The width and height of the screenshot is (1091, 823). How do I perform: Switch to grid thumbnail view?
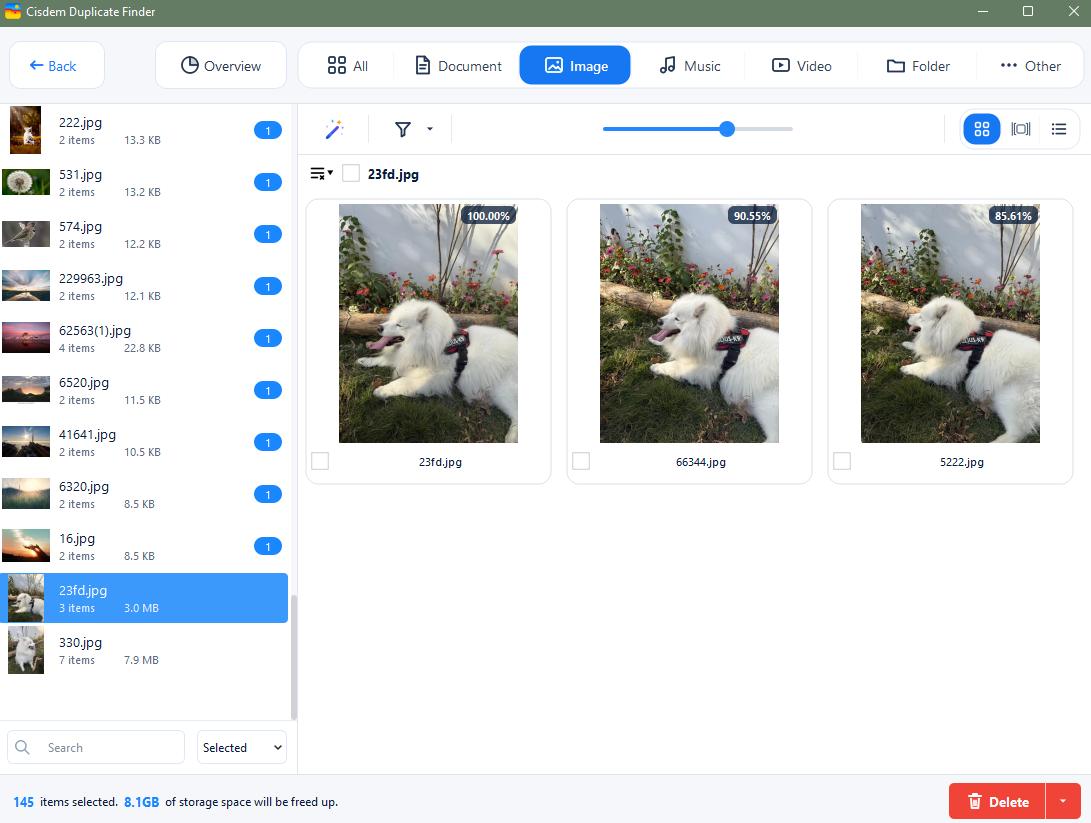(x=981, y=129)
